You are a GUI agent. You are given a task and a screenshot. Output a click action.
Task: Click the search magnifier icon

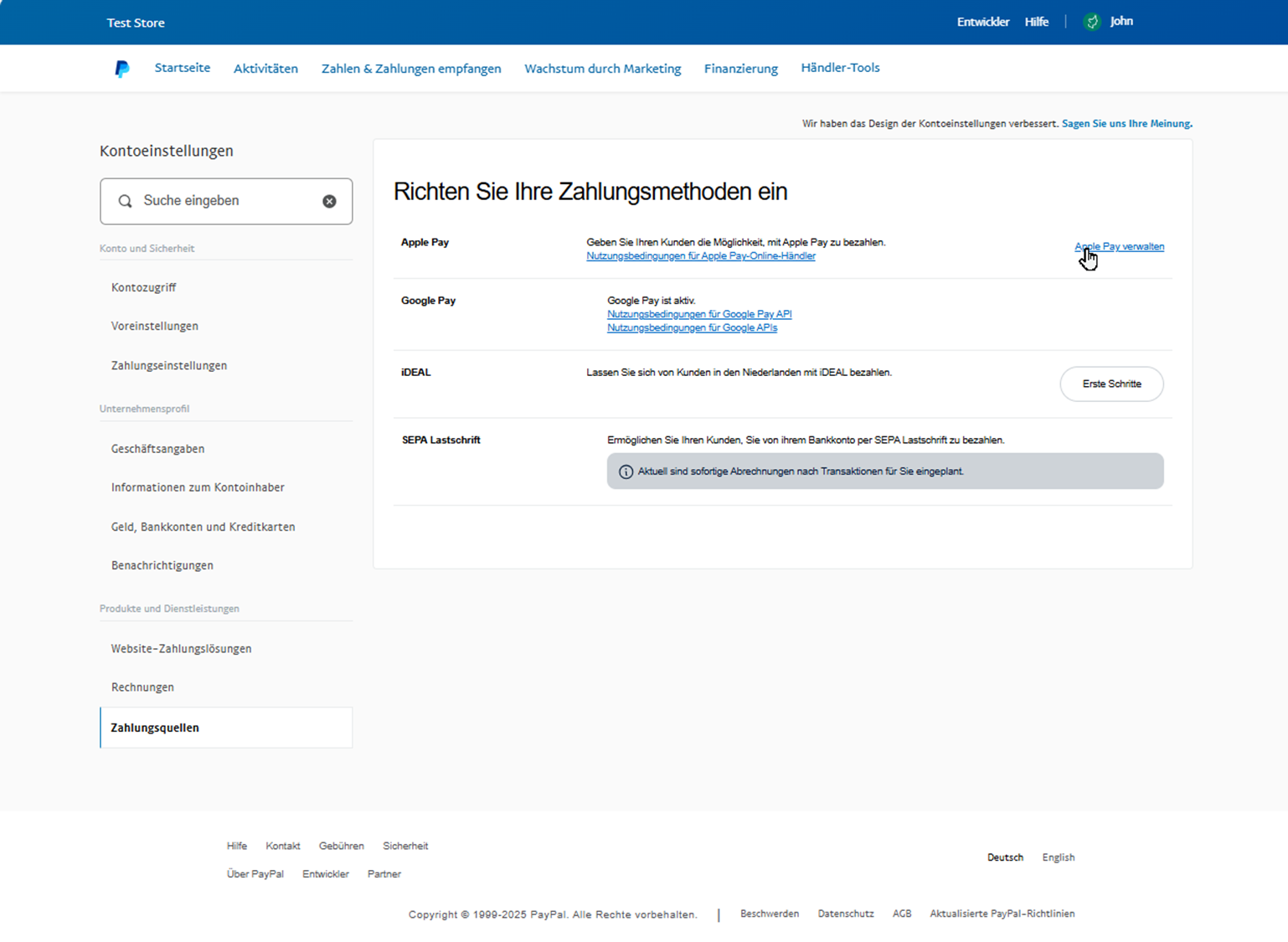coord(125,201)
